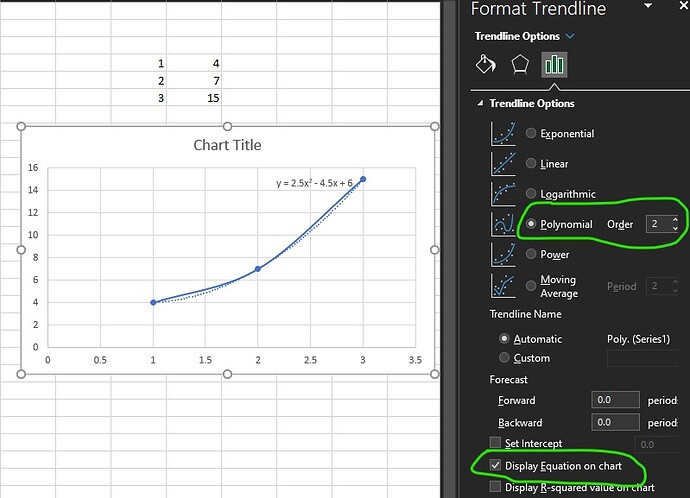Decrease the polynomial Order value
The height and width of the screenshot is (498, 690).
coord(675,228)
